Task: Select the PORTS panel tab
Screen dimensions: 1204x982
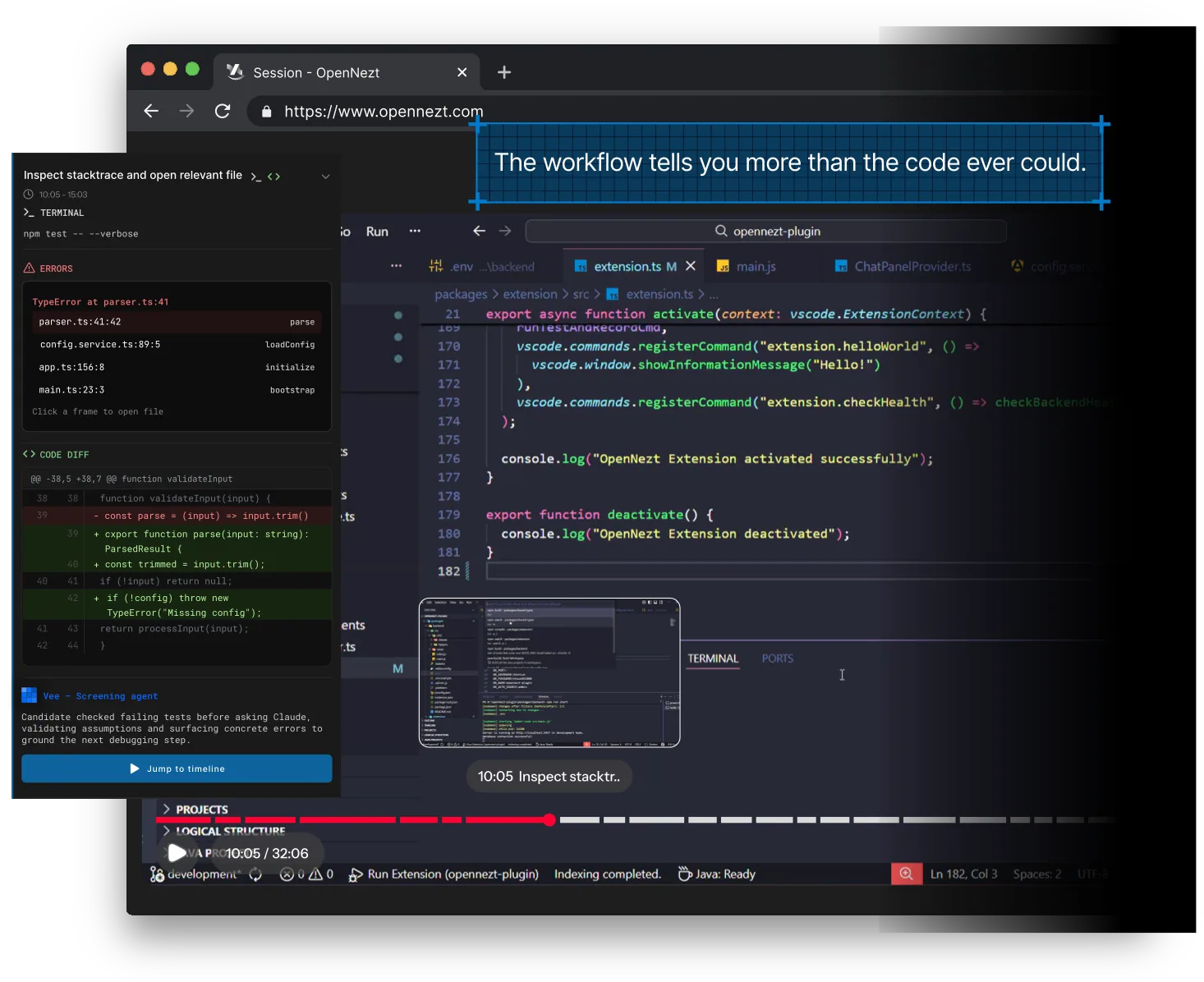Action: (x=777, y=658)
